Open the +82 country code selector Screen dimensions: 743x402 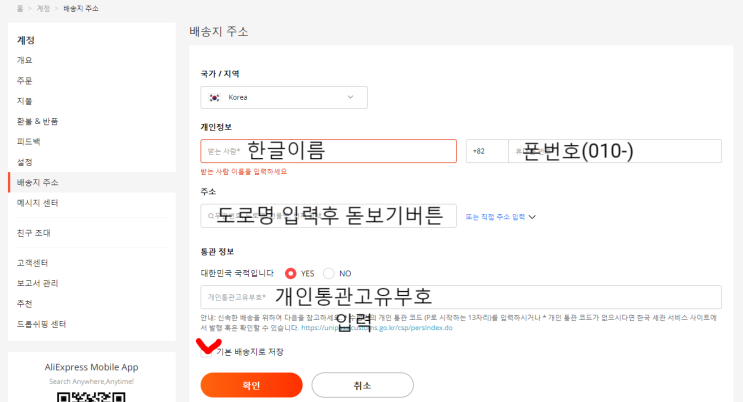pos(485,151)
